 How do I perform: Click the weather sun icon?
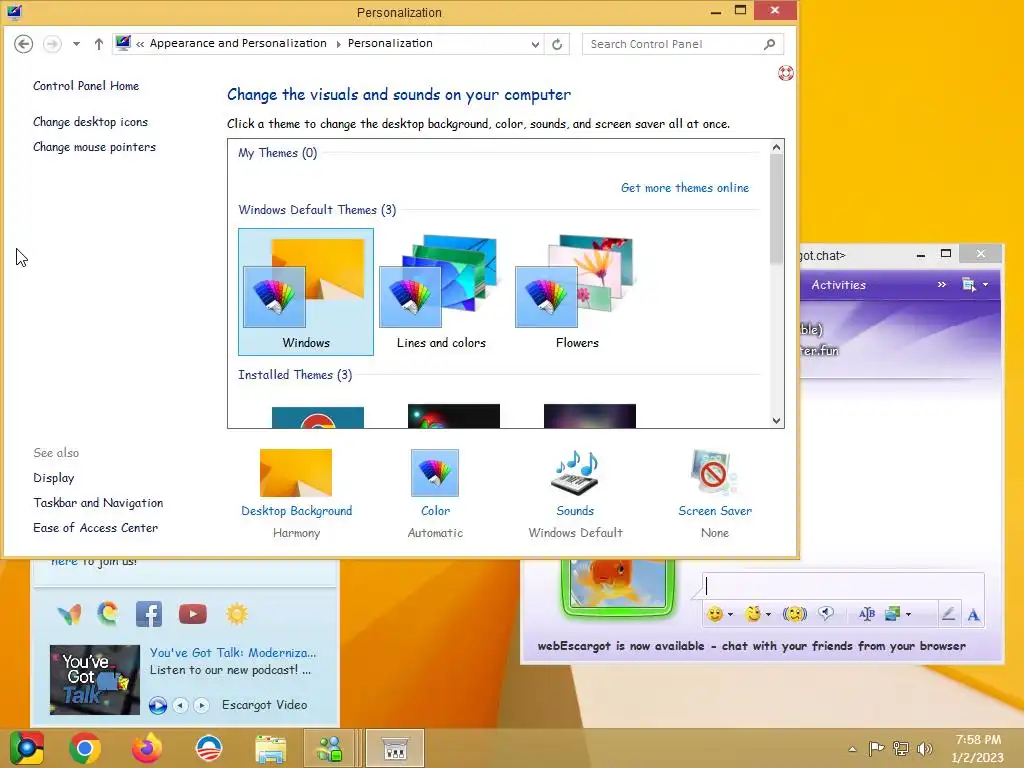coord(237,614)
